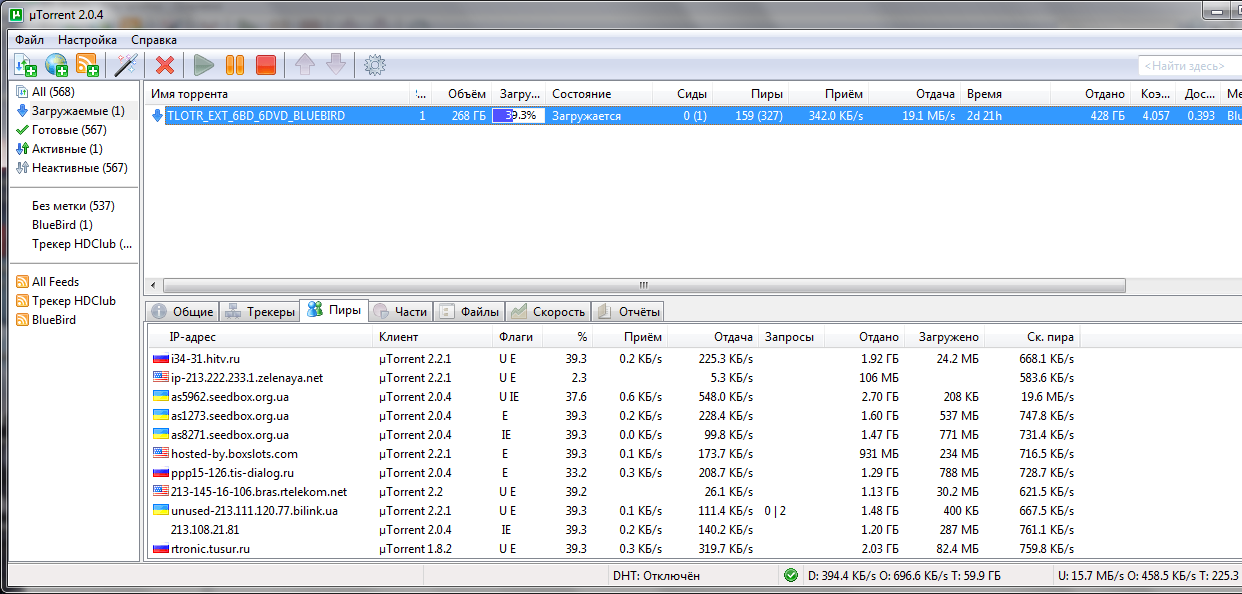This screenshot has height=594, width=1242.
Task: Click the horizontal scrollbar of the torrent list
Action: (x=643, y=285)
